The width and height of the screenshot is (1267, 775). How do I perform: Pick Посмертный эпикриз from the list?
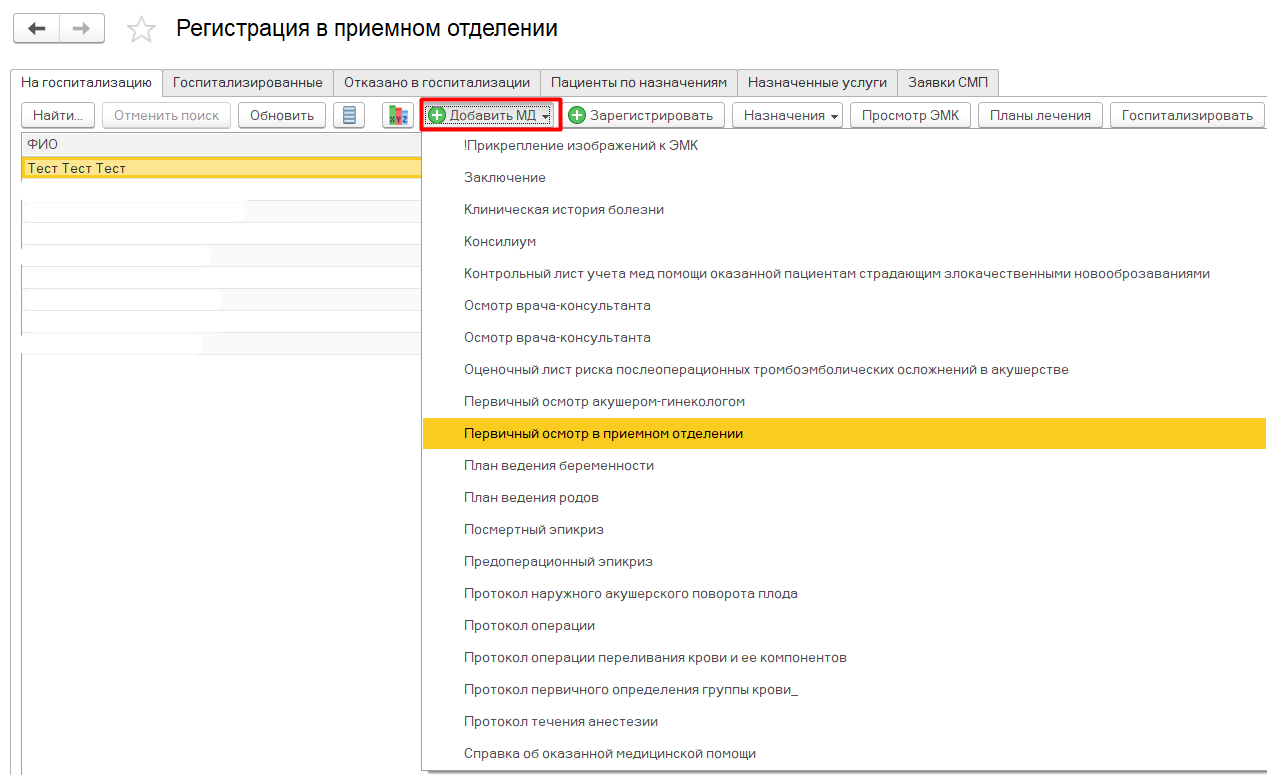(x=534, y=530)
